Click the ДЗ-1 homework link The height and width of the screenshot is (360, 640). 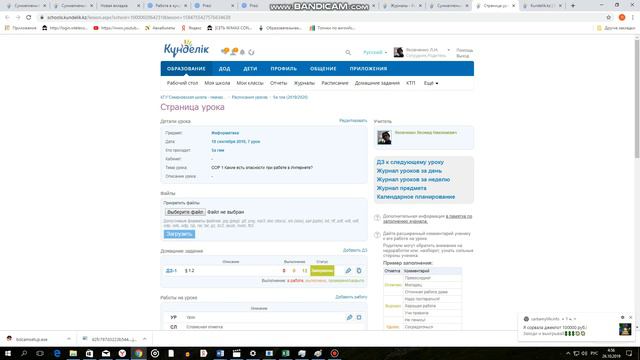pyautogui.click(x=171, y=271)
